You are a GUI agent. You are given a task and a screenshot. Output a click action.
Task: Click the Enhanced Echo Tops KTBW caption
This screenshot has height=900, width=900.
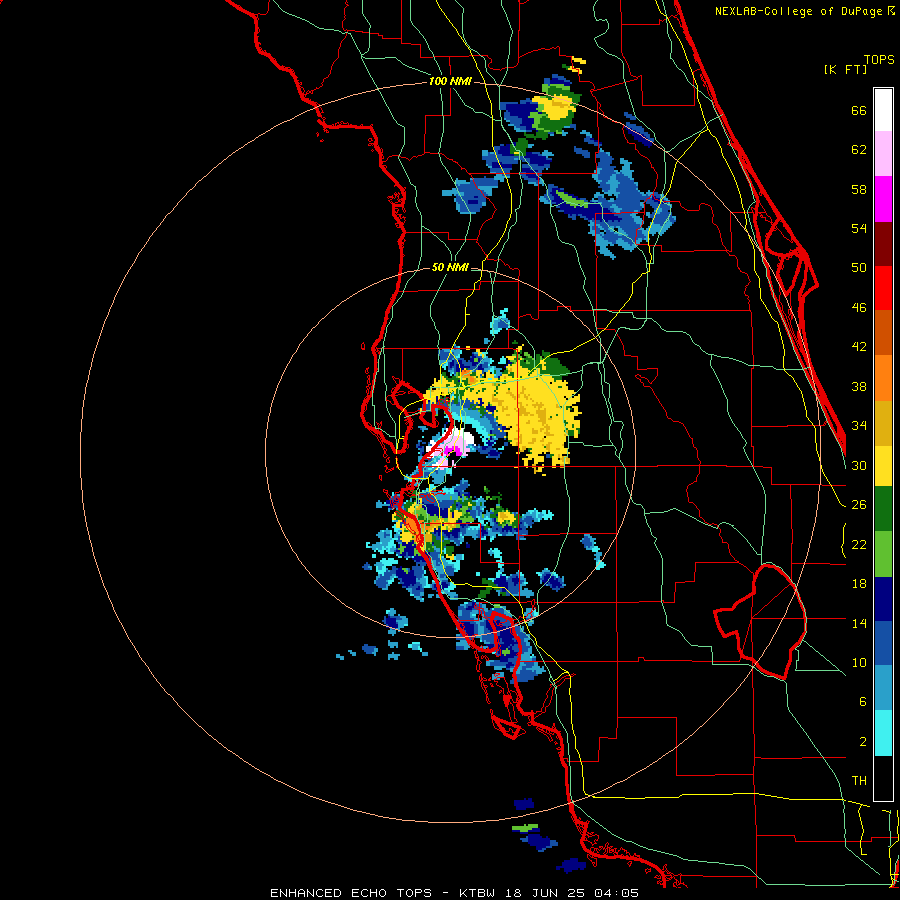point(454,893)
